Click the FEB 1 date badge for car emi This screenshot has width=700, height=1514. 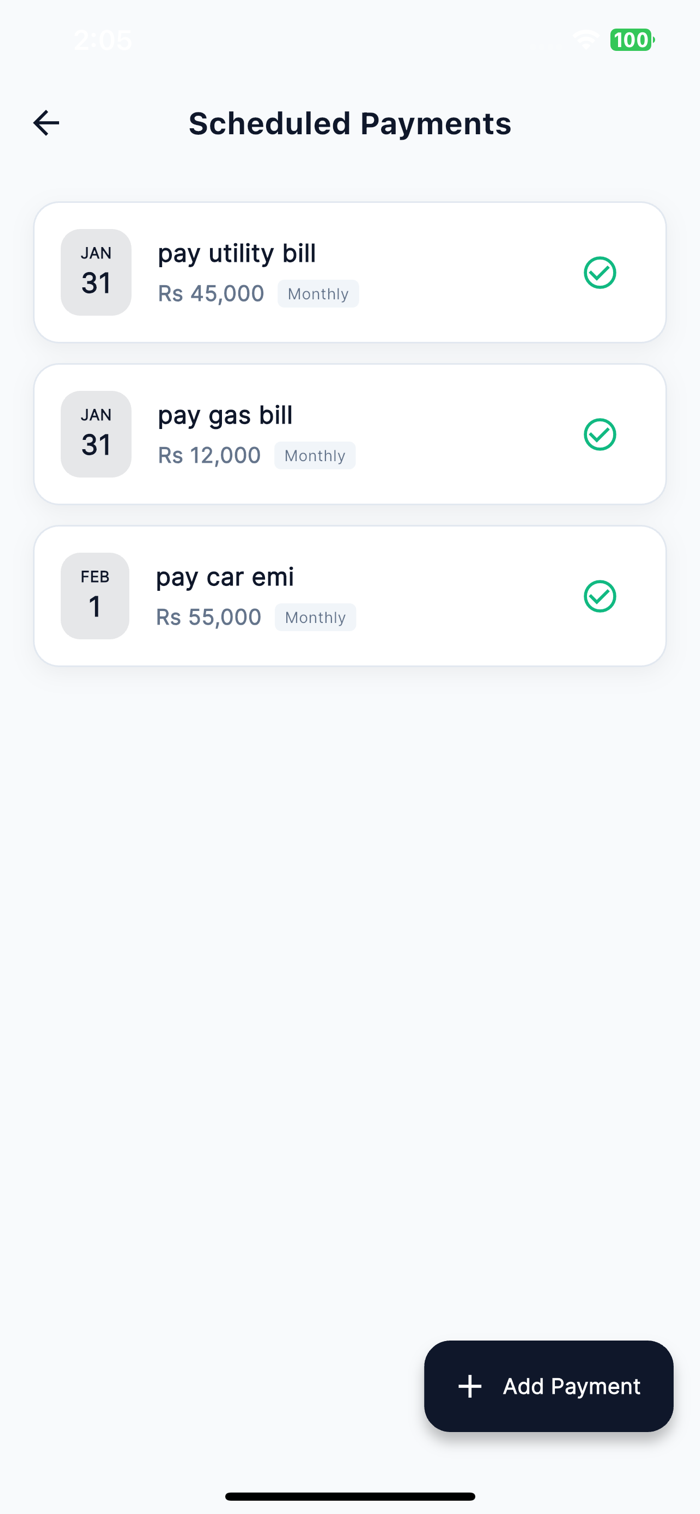tap(95, 596)
